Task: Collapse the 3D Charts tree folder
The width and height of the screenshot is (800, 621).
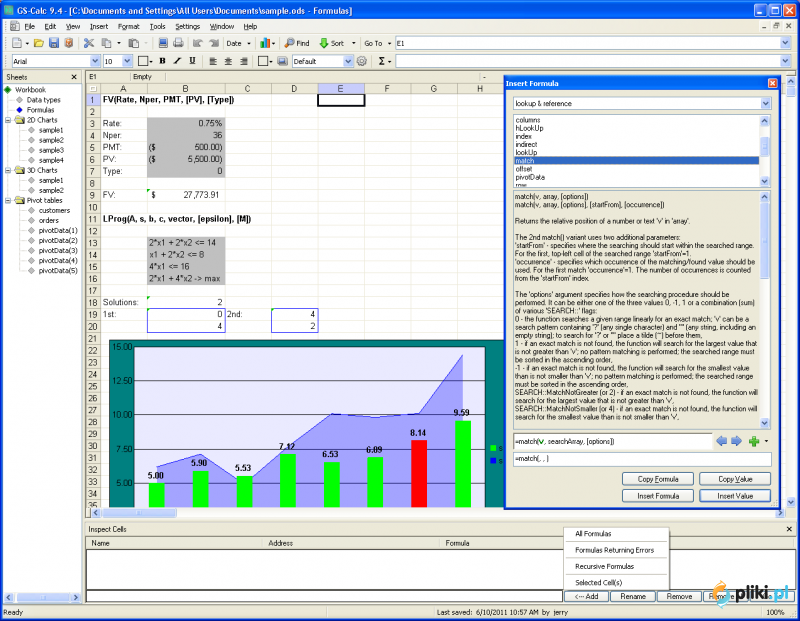Action: pos(8,170)
